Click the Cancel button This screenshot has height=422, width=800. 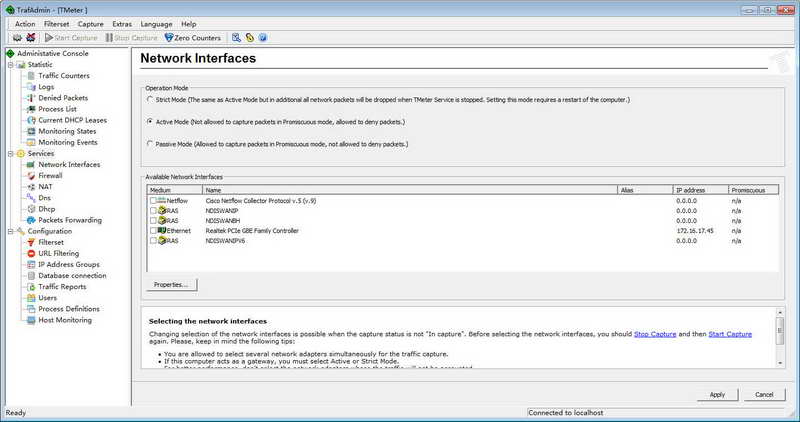[764, 394]
